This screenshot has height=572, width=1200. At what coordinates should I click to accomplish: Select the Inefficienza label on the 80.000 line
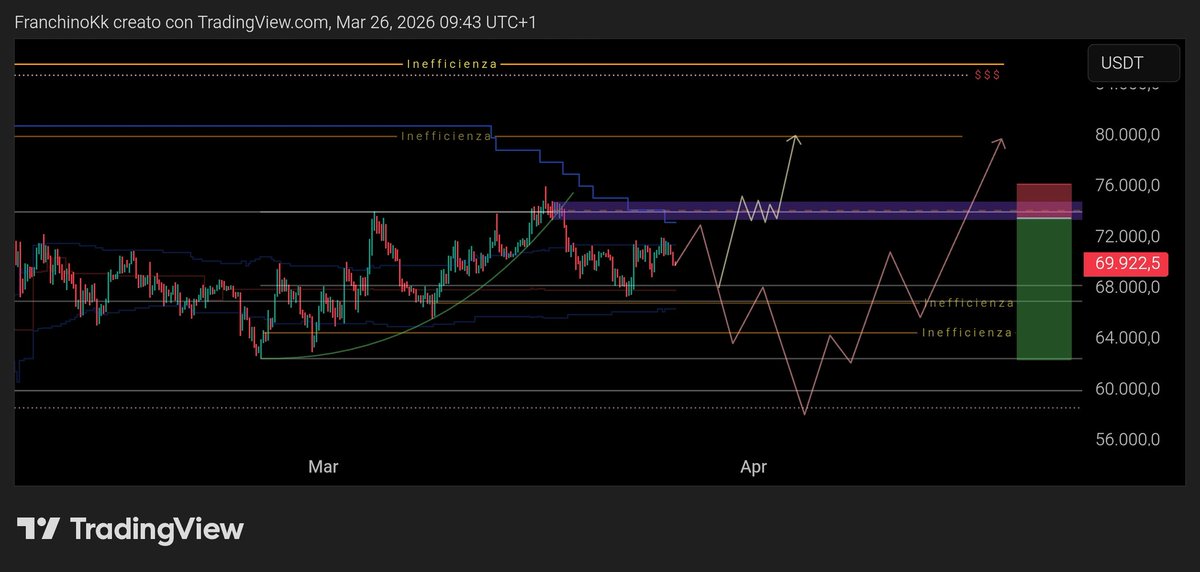coord(446,136)
